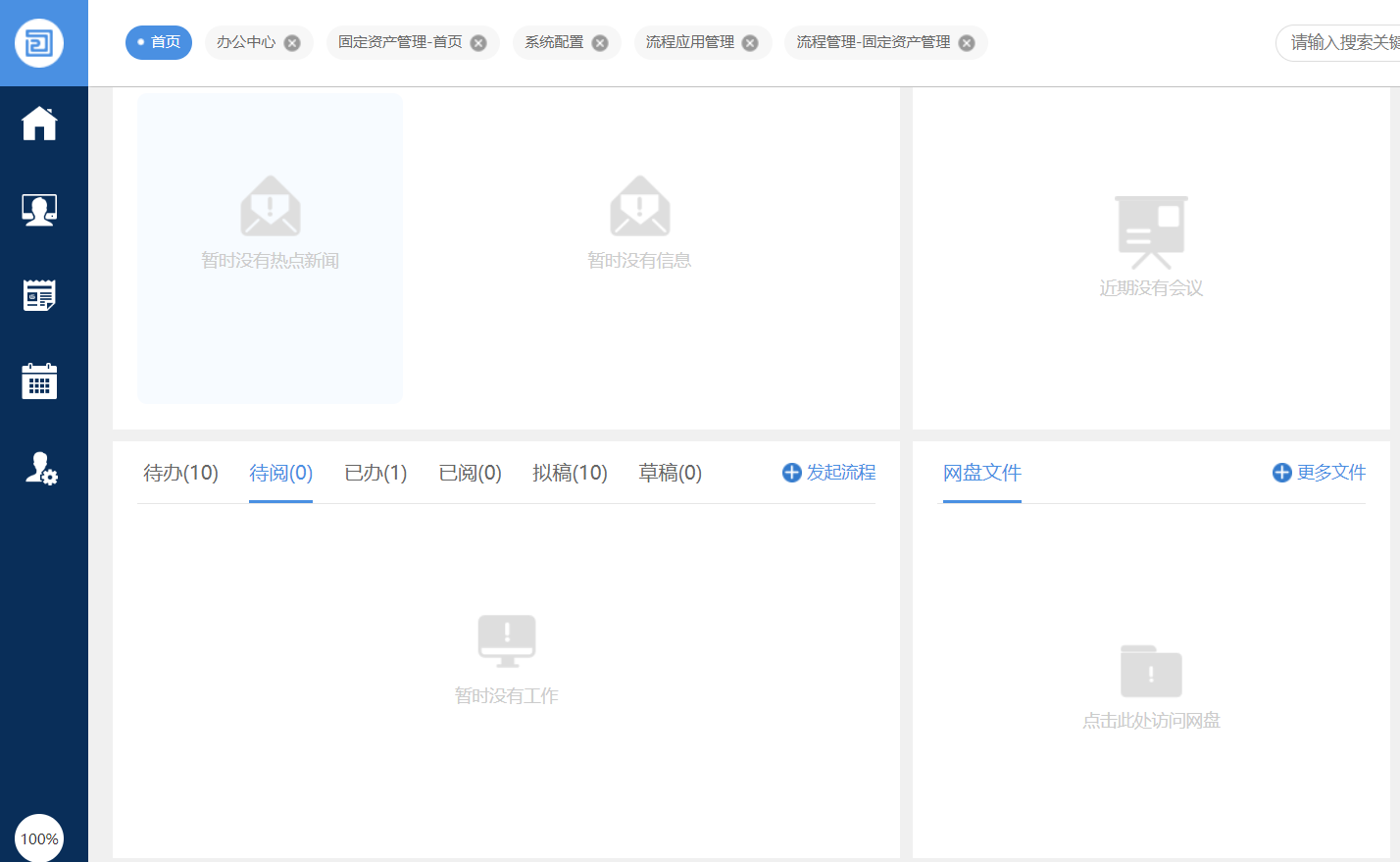1400x862 pixels.
Task: Switch to the 流程管理-固定资产管理 tab
Action: pos(874,42)
